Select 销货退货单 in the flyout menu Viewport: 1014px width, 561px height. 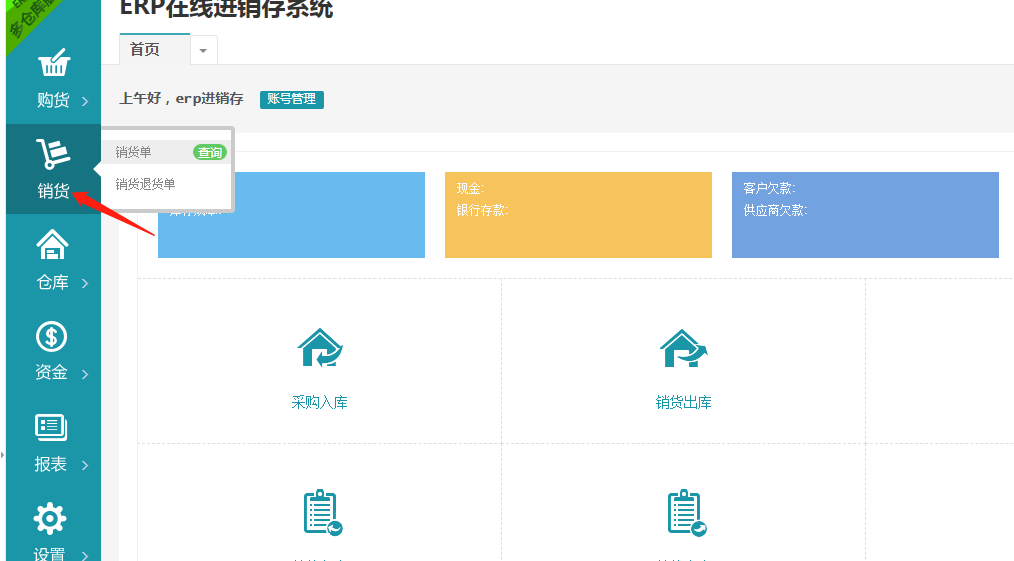coord(145,184)
